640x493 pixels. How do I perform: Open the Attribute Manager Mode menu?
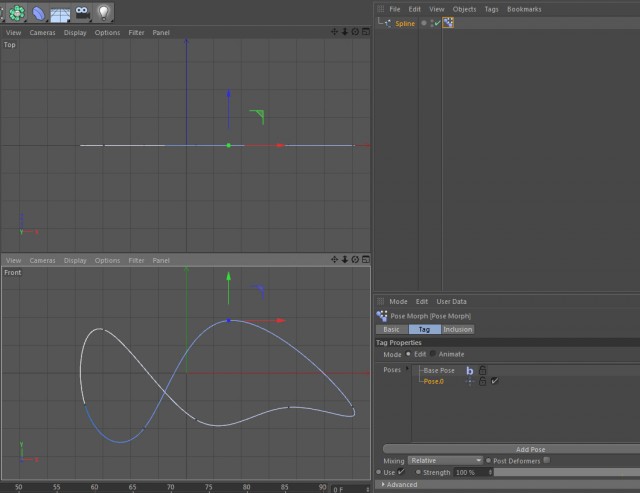(x=398, y=302)
